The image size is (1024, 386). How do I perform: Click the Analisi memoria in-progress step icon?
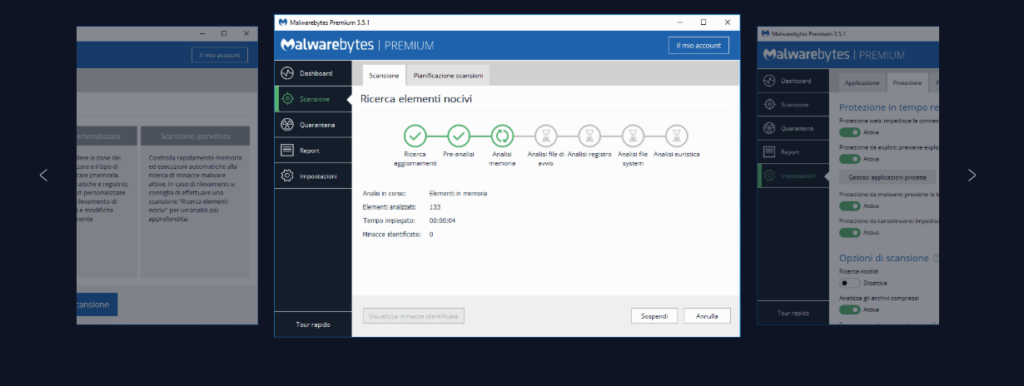click(x=502, y=136)
